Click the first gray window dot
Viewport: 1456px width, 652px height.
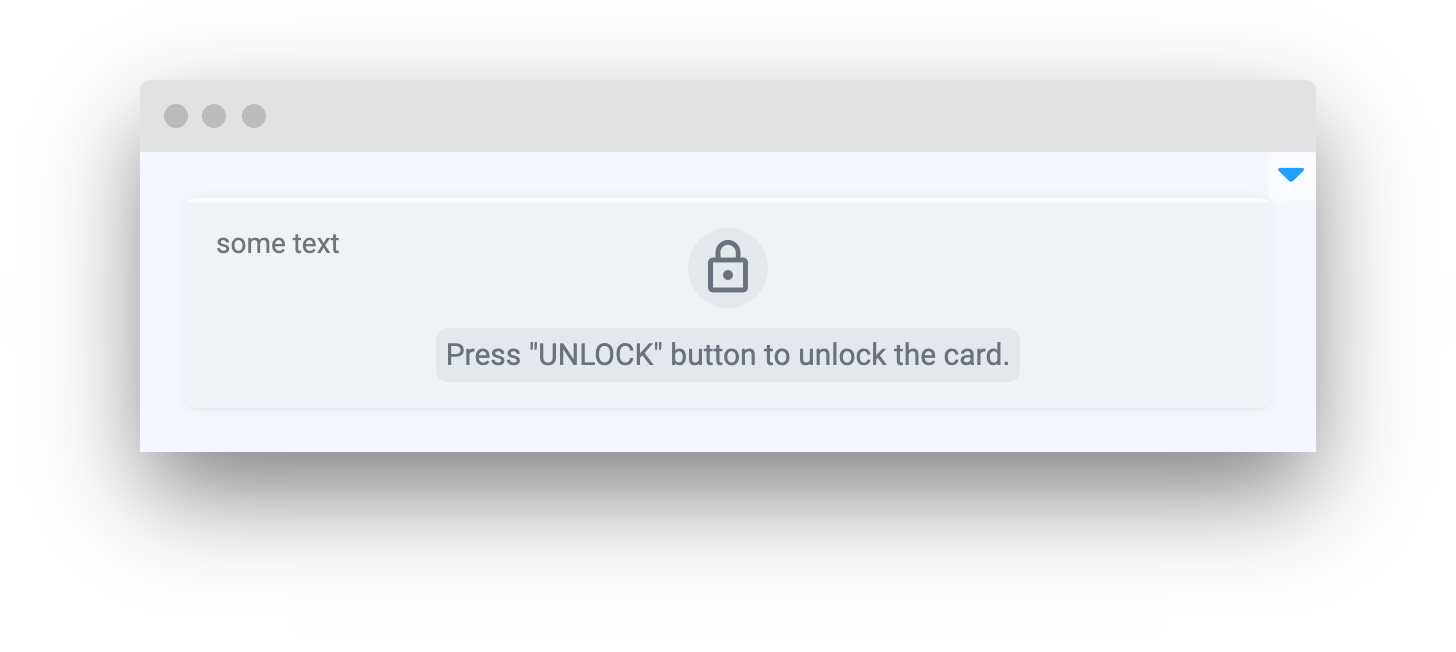pos(176,116)
